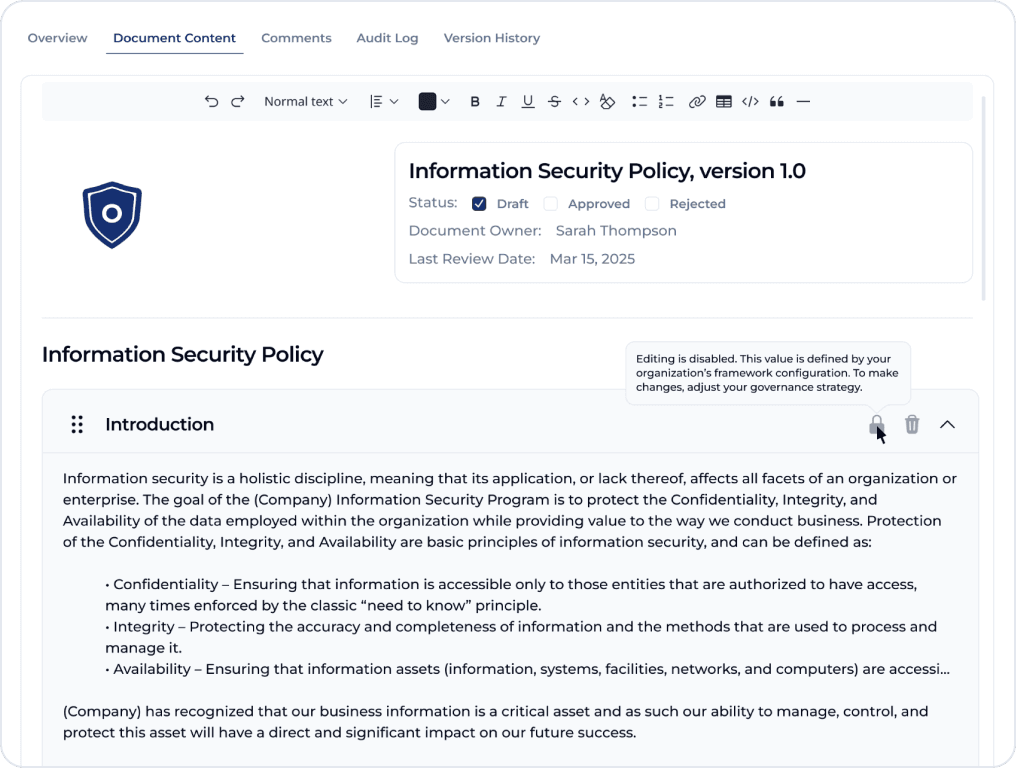This screenshot has height=768, width=1016.
Task: Insert a blockquote
Action: click(x=777, y=101)
